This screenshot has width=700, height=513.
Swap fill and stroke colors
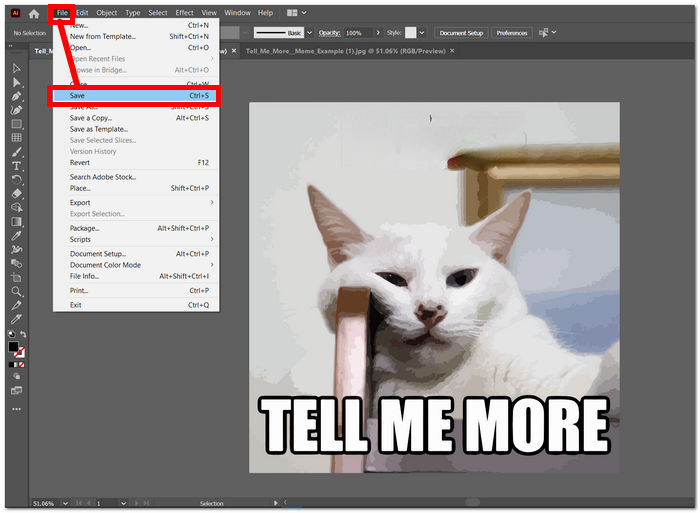23,334
